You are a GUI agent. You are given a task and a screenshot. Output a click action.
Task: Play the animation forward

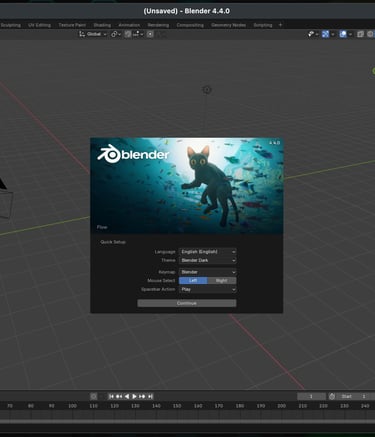134,396
